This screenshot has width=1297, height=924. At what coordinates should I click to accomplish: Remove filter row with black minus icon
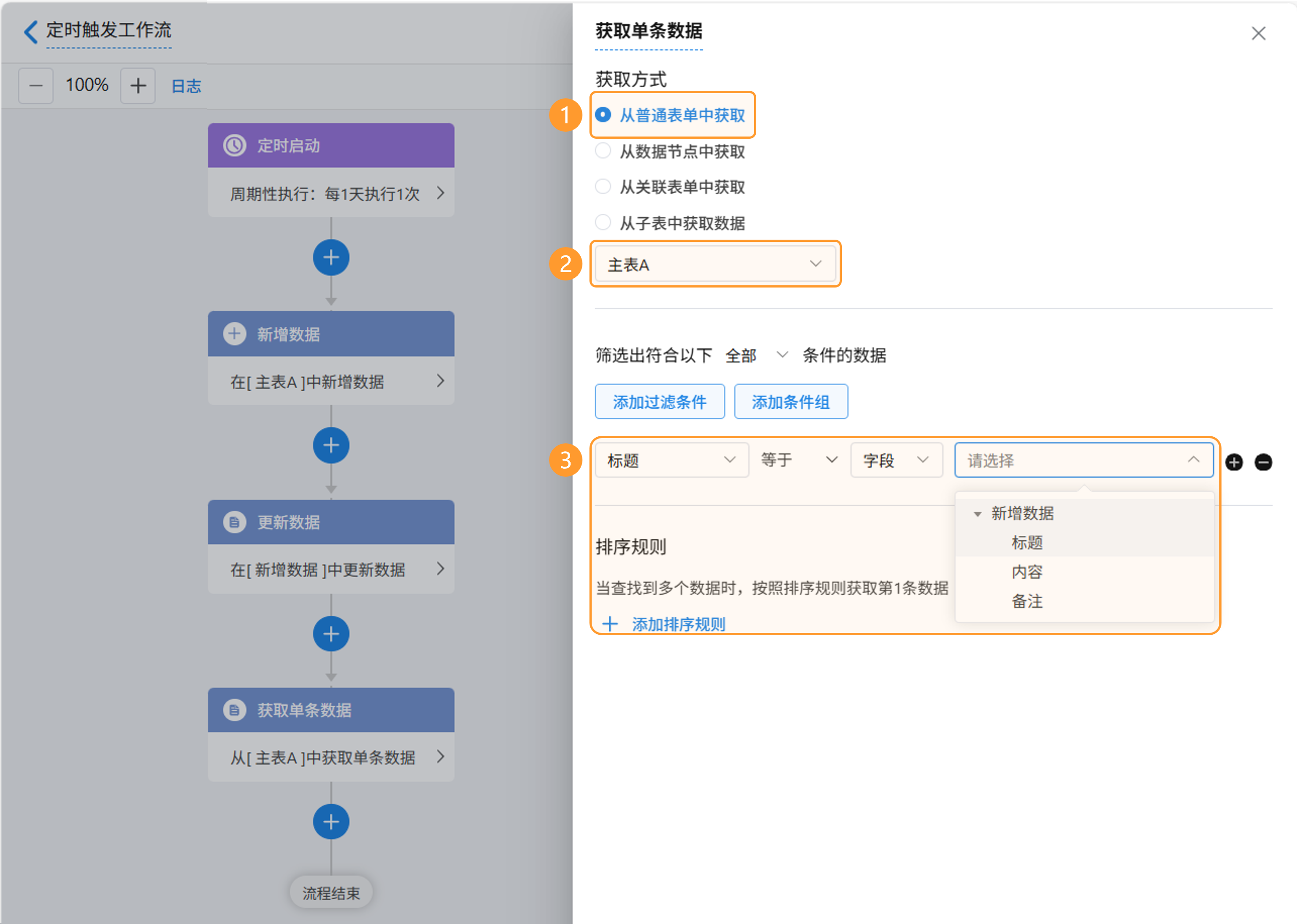[1264, 462]
